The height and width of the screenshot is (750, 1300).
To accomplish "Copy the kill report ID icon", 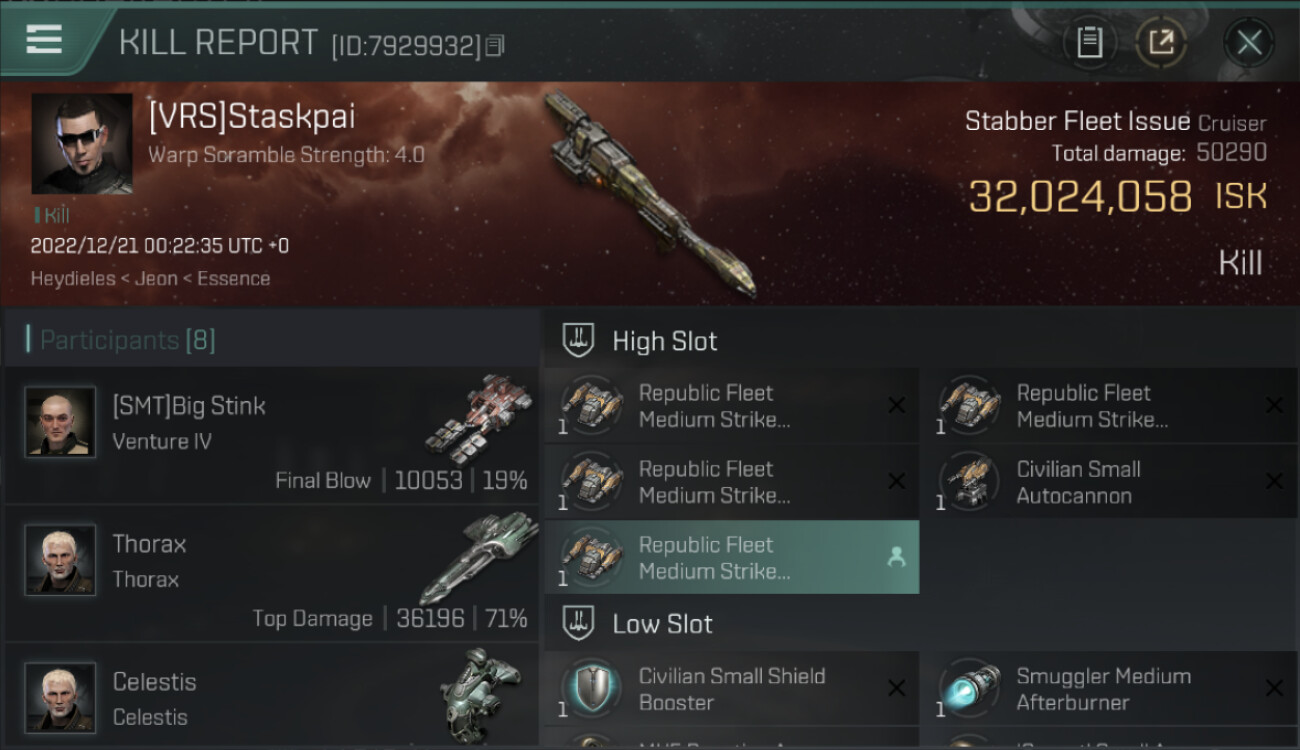I will point(495,45).
